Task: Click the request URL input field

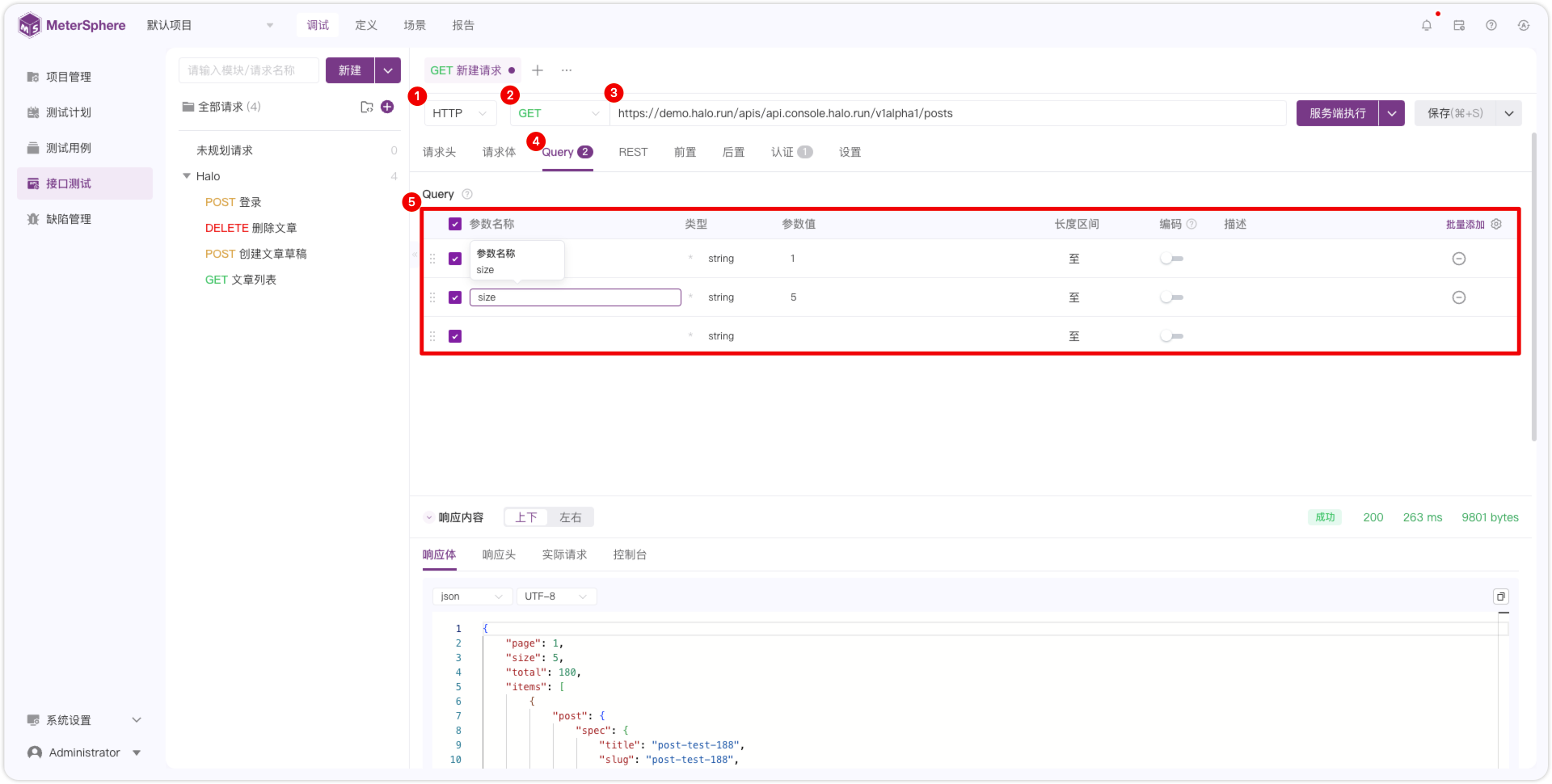Action: coord(947,113)
